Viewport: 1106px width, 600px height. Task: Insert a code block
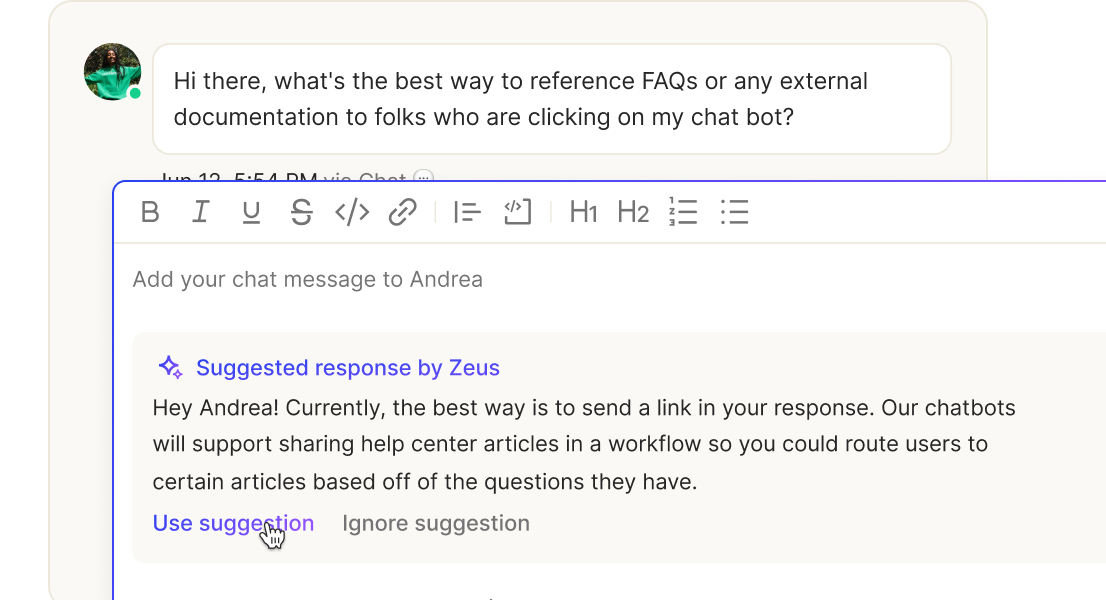pos(517,212)
